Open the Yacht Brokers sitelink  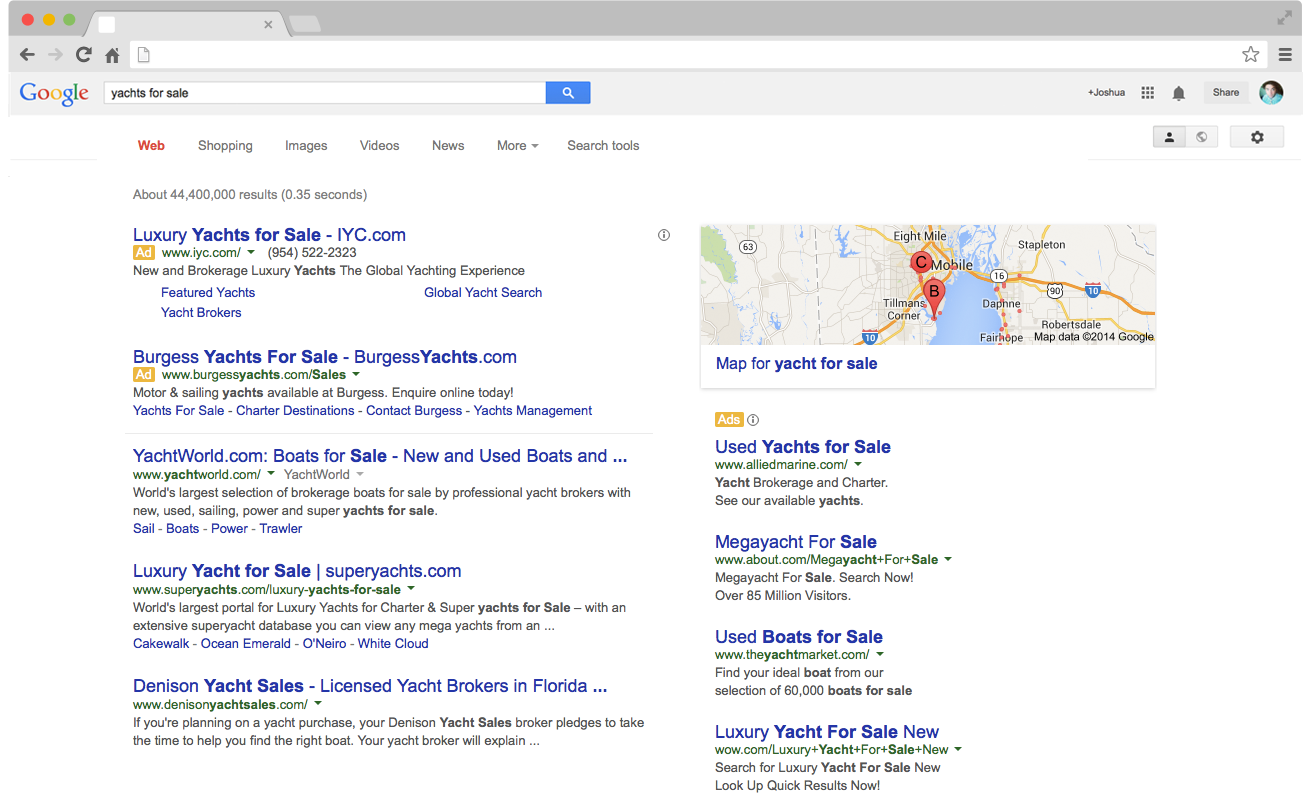pyautogui.click(x=201, y=313)
